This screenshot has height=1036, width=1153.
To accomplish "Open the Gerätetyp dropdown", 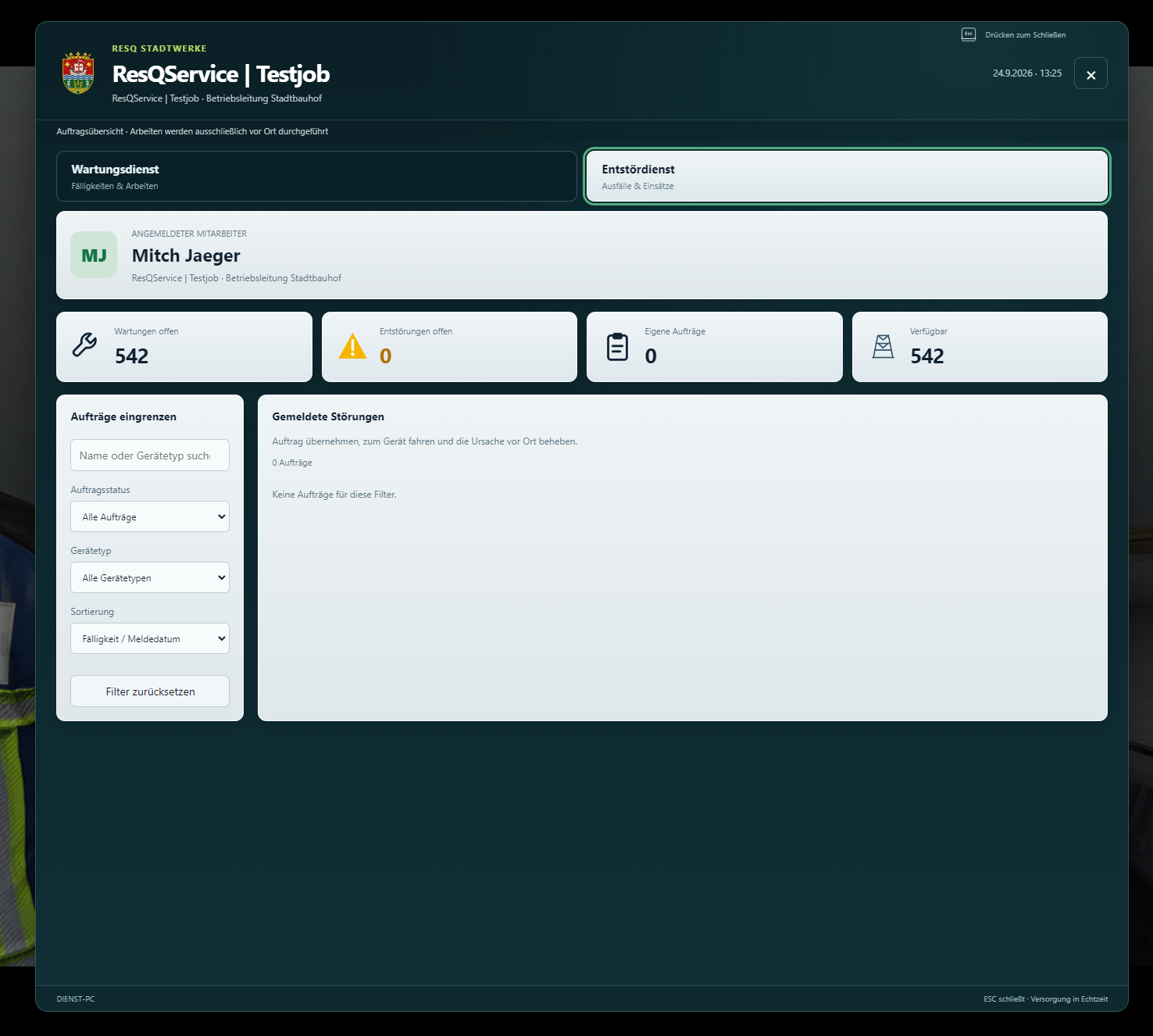I will [x=150, y=577].
